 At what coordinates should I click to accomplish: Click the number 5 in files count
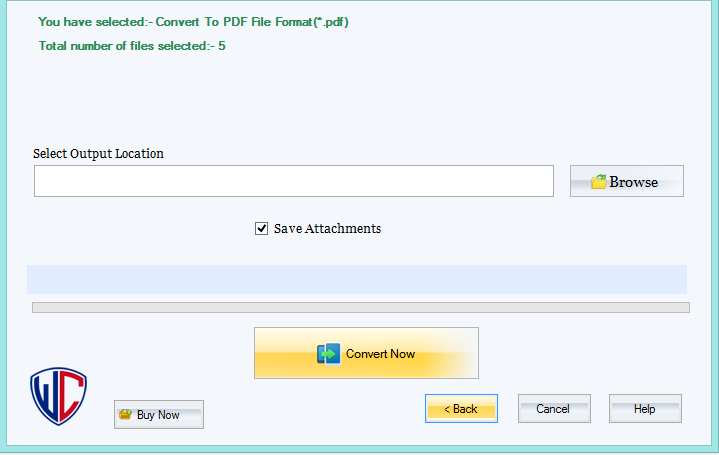pyautogui.click(x=222, y=46)
